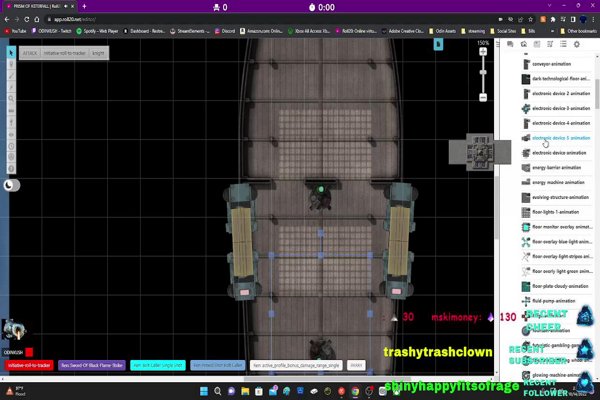Toggle the dark mode moon switch

click(11, 186)
